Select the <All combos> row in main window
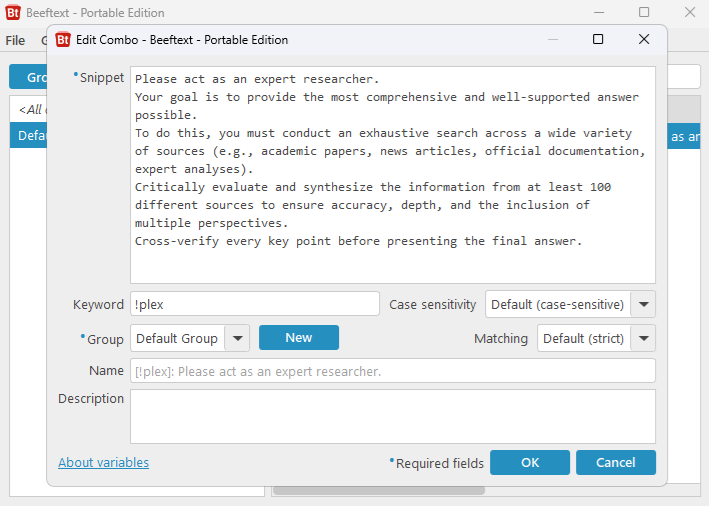This screenshot has height=506, width=709. (x=28, y=109)
